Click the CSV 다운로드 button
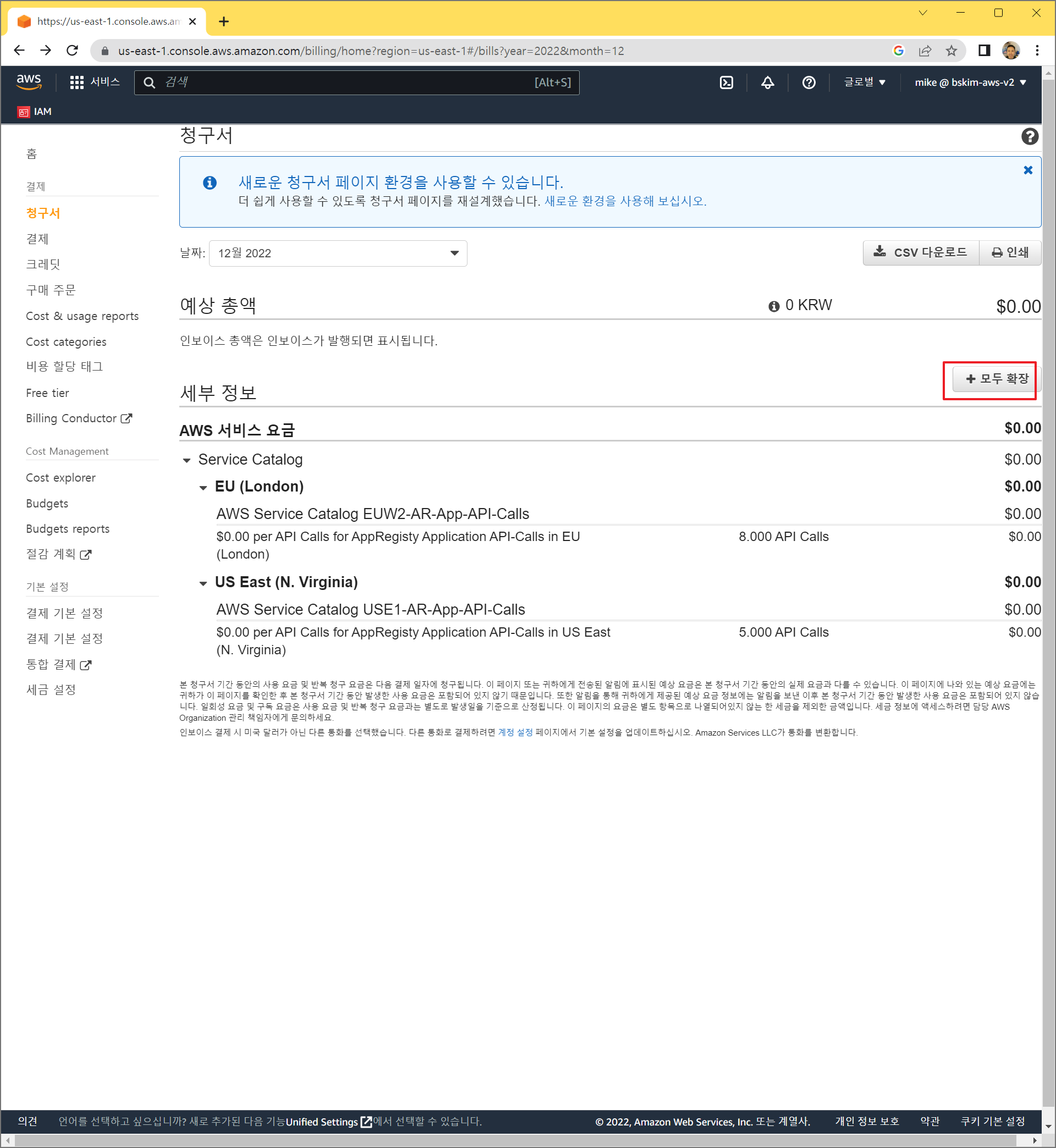The height and width of the screenshot is (1148, 1056). coord(920,252)
